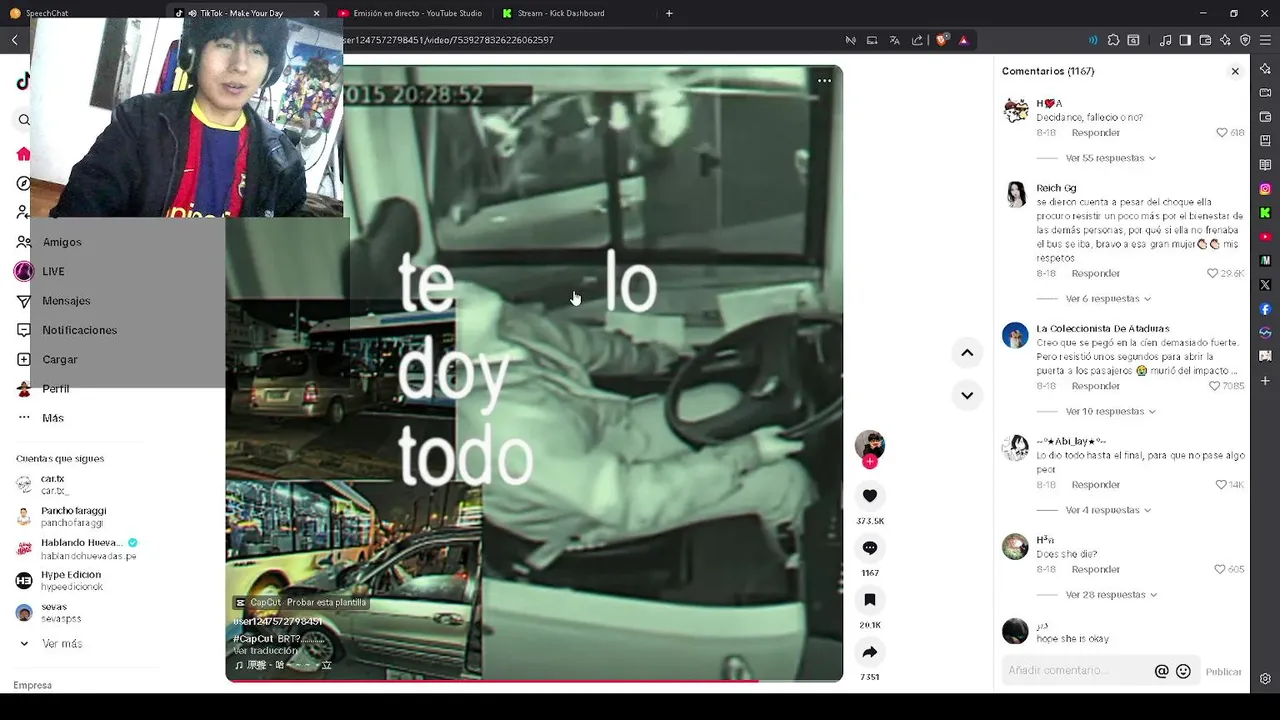Viewport: 1280px width, 720px height.
Task: Expand 'Ver 55 respuestas' replies
Action: click(1110, 158)
